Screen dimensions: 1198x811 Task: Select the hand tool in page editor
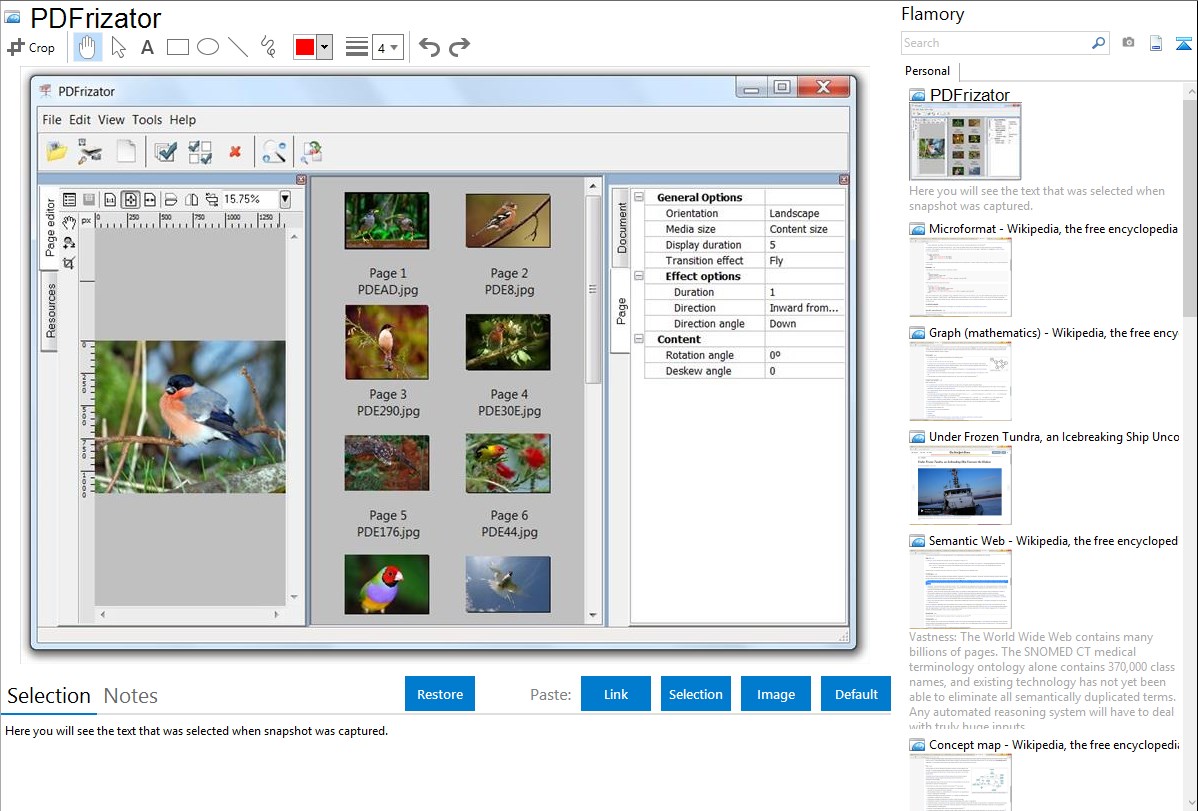point(69,222)
